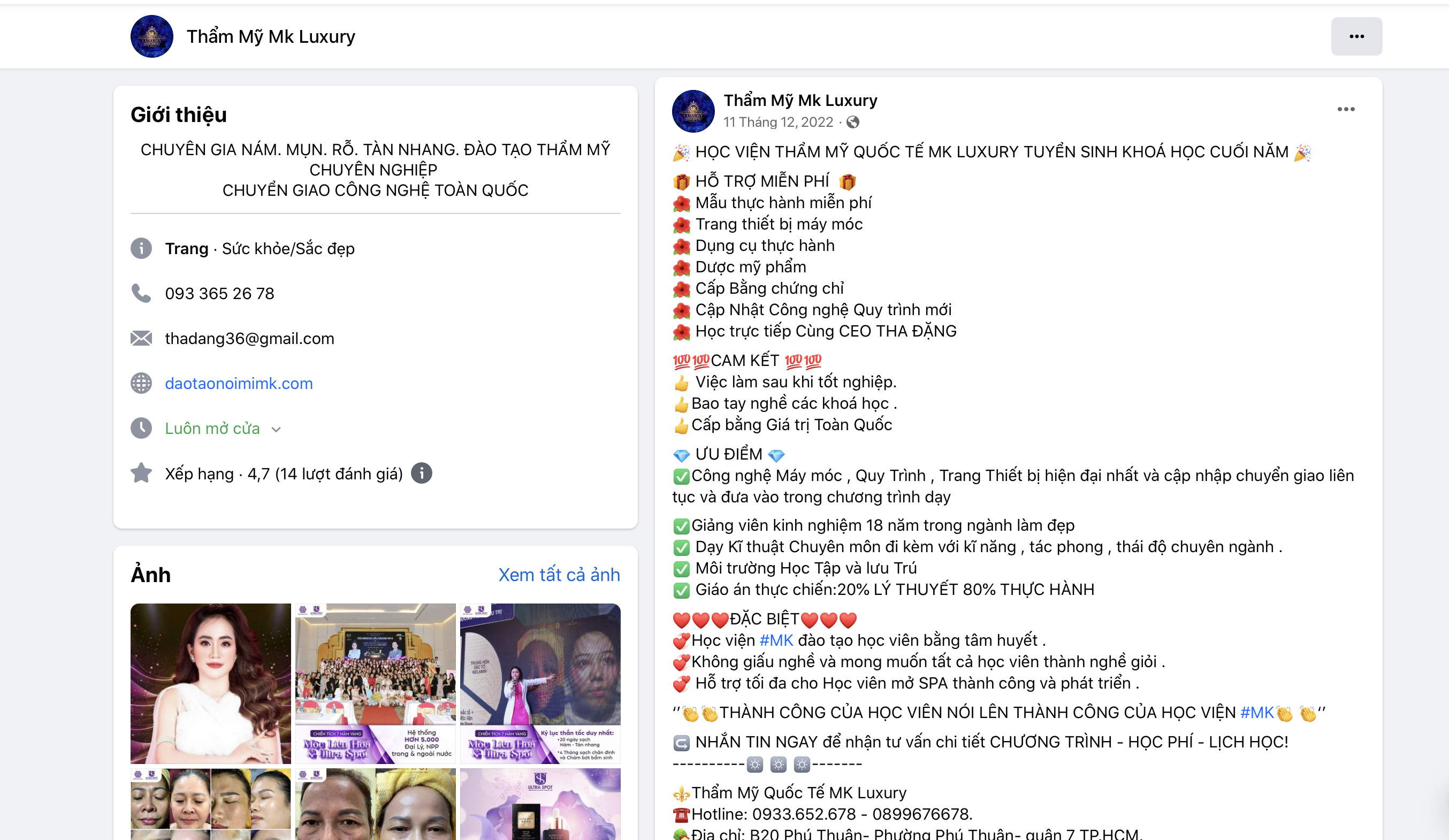This screenshot has height=840, width=1449.
Task: Click the public globe icon on post date
Action: point(853,122)
